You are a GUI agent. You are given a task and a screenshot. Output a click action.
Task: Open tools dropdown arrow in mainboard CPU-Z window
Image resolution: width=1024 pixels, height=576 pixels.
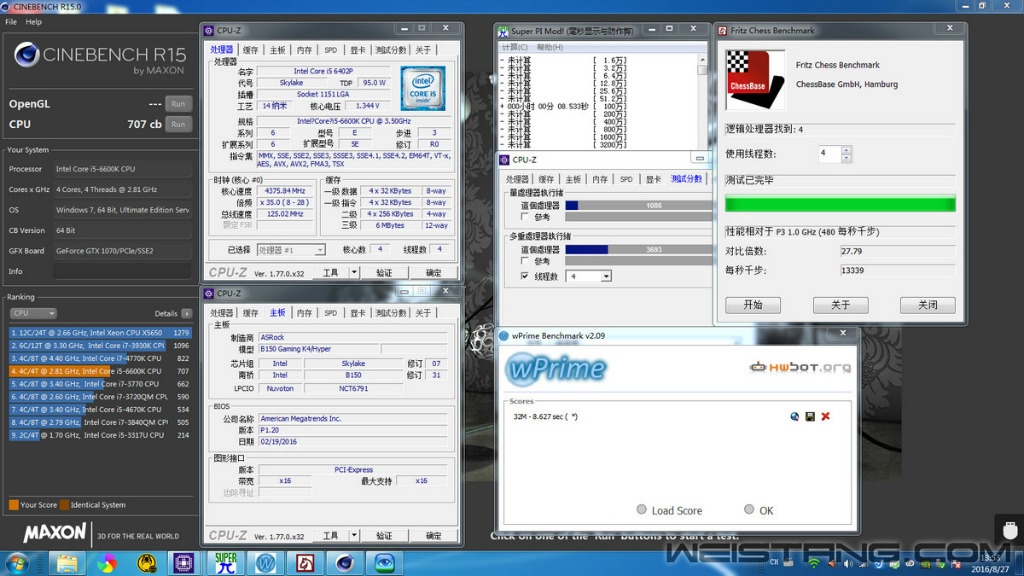click(354, 536)
